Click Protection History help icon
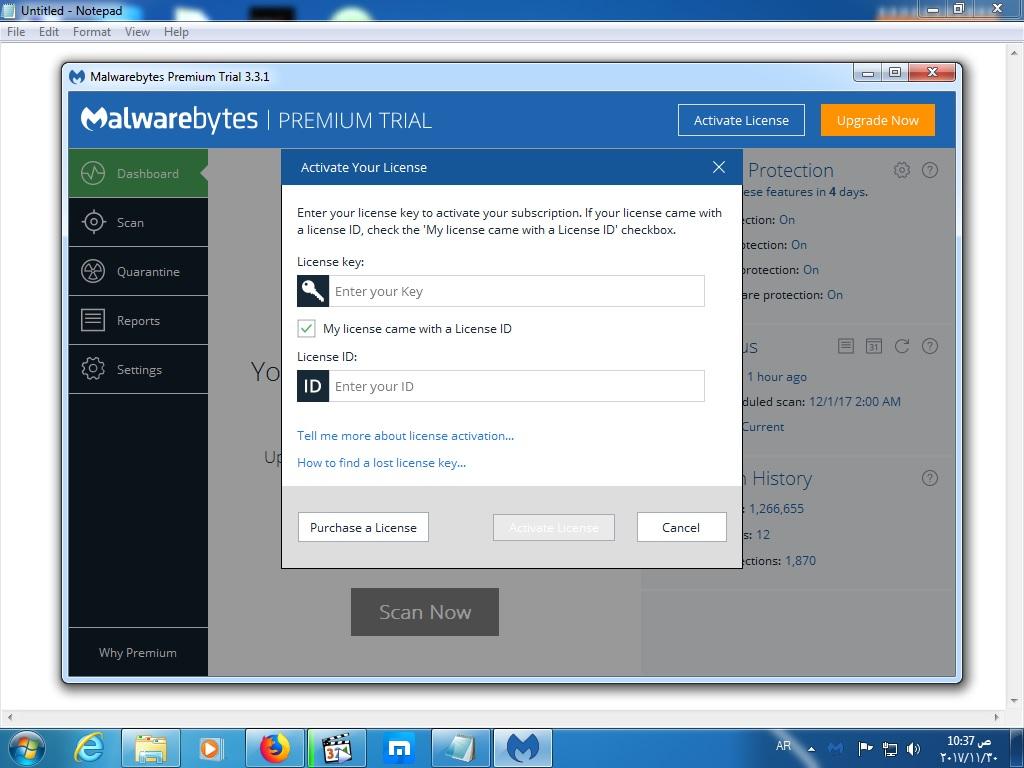Screen dimensions: 1024x768 [930, 478]
